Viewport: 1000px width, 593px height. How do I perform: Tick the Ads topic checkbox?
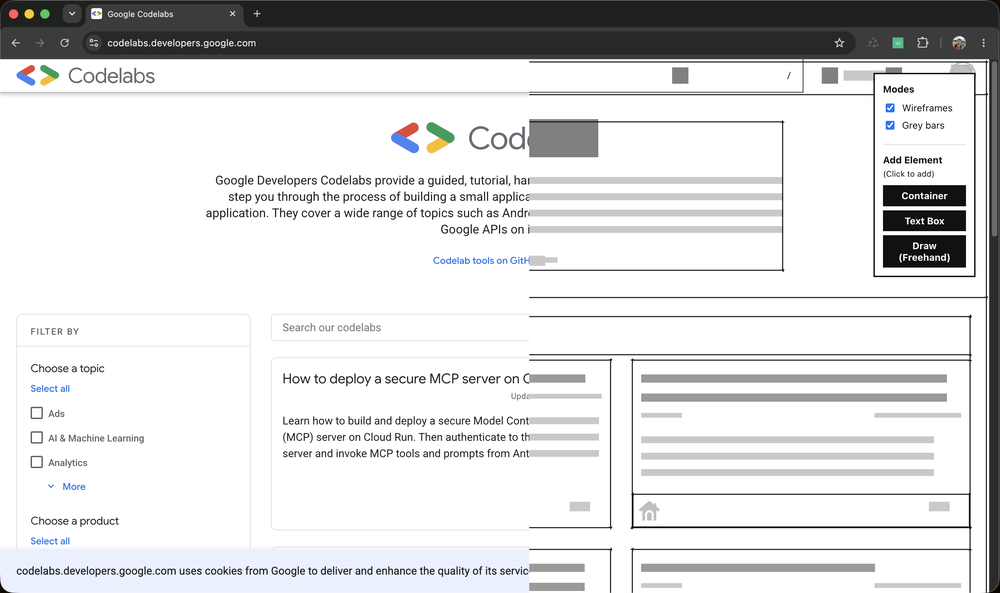click(x=37, y=413)
